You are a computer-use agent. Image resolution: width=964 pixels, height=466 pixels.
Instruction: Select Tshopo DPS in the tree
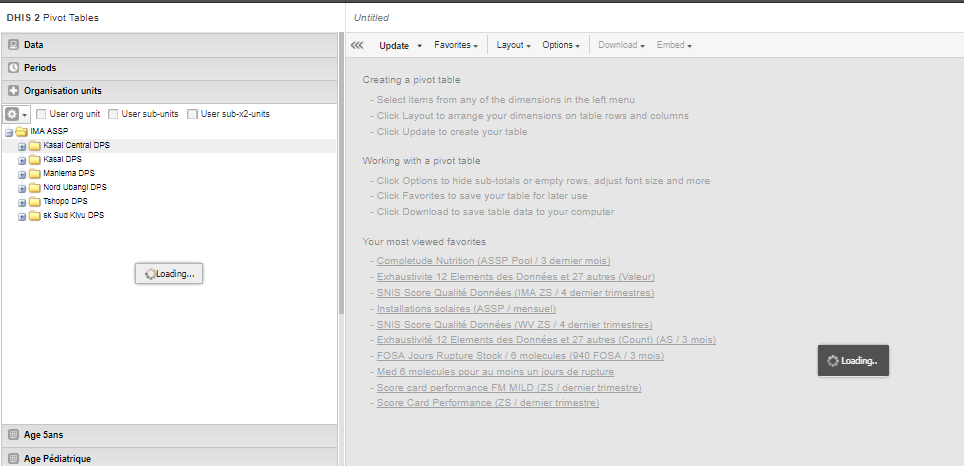pos(68,201)
